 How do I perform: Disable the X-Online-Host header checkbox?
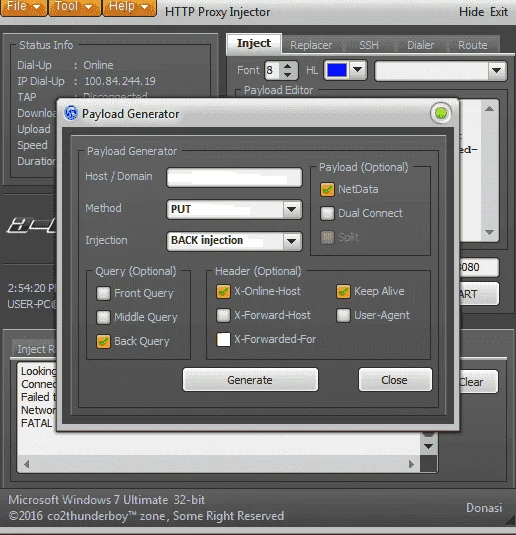point(223,292)
